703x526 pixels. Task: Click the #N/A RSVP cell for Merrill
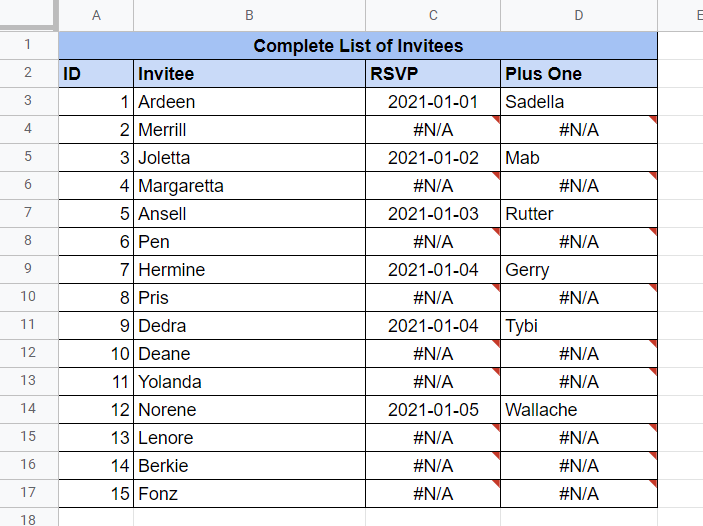click(433, 130)
